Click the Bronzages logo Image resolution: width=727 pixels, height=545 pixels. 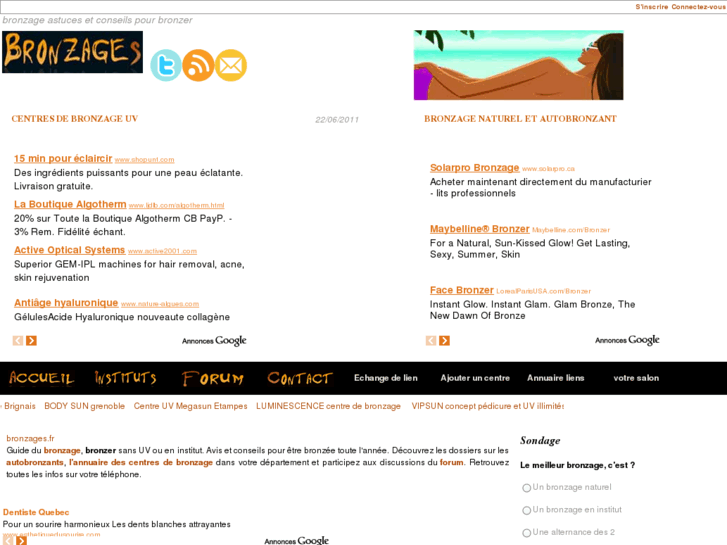72,52
